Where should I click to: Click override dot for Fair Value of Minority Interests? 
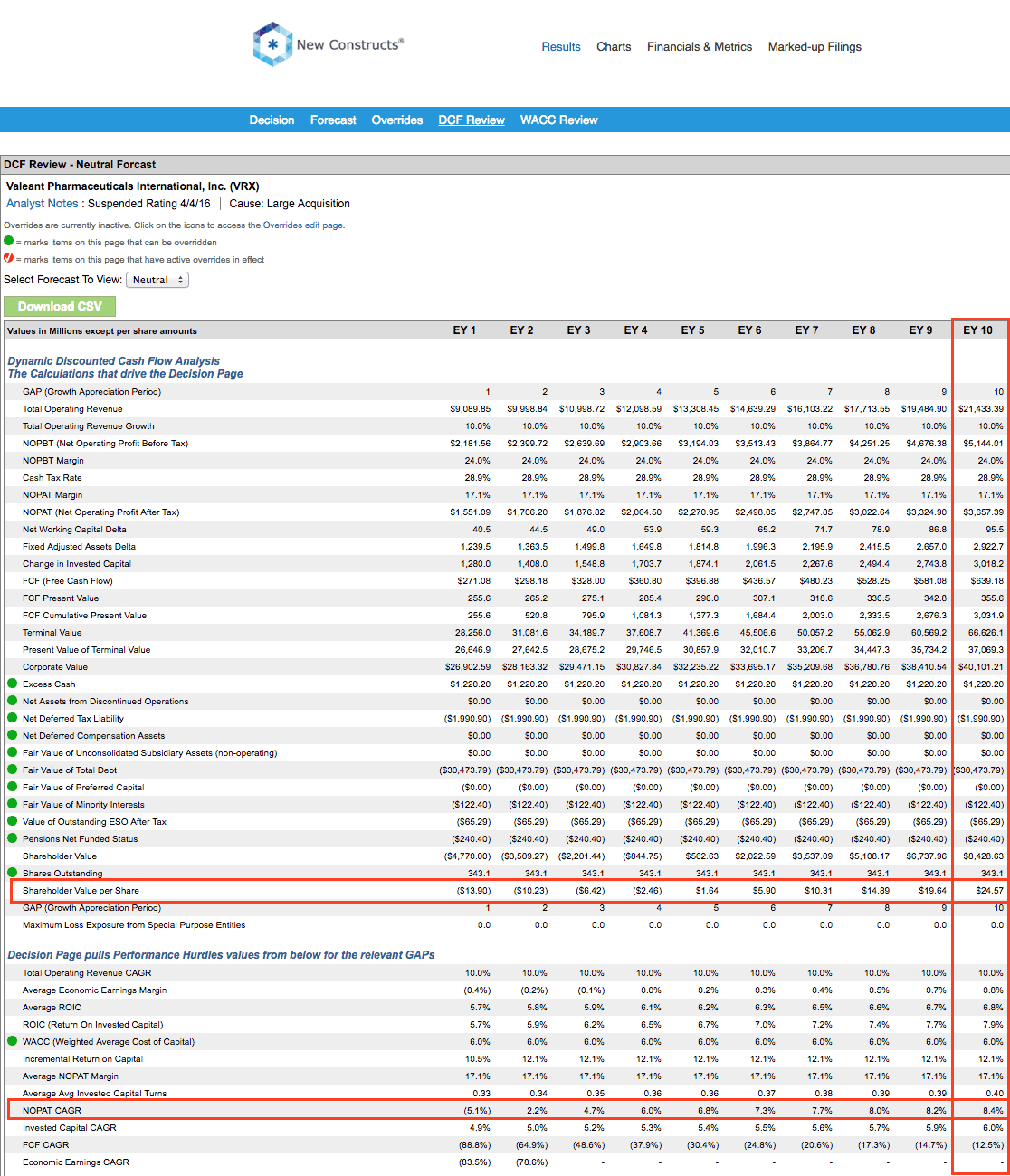tap(13, 804)
